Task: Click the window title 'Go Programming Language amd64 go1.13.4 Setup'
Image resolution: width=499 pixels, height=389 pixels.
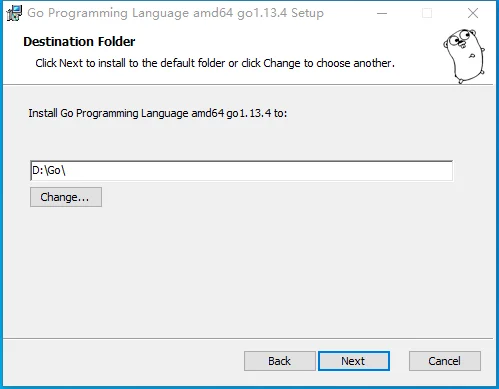Action: click(175, 13)
